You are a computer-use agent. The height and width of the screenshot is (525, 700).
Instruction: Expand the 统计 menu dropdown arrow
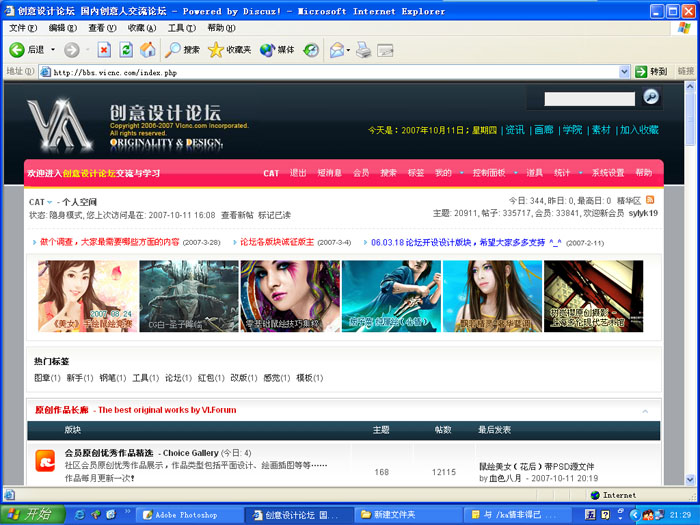coord(580,173)
